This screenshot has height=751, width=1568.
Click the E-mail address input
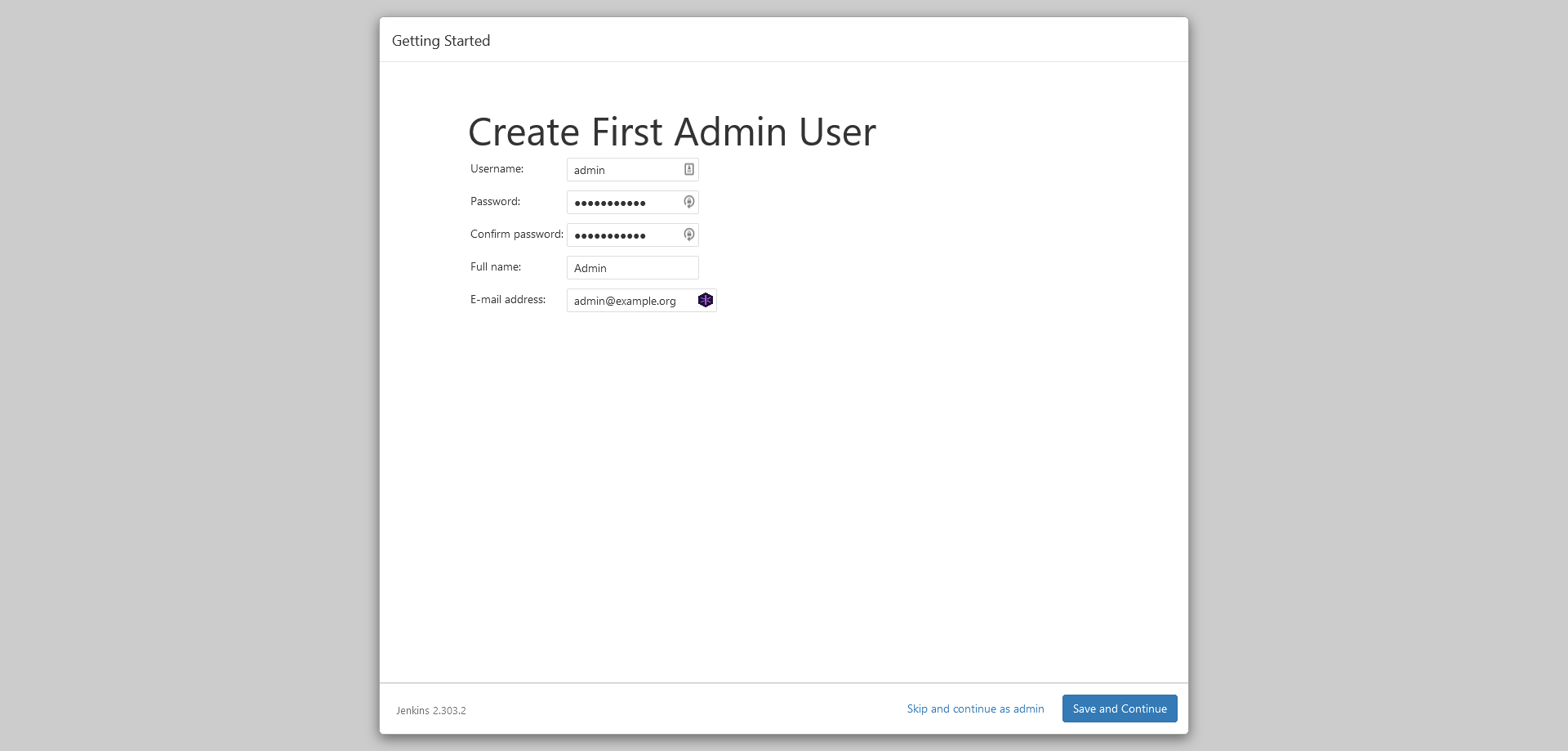[x=629, y=300]
